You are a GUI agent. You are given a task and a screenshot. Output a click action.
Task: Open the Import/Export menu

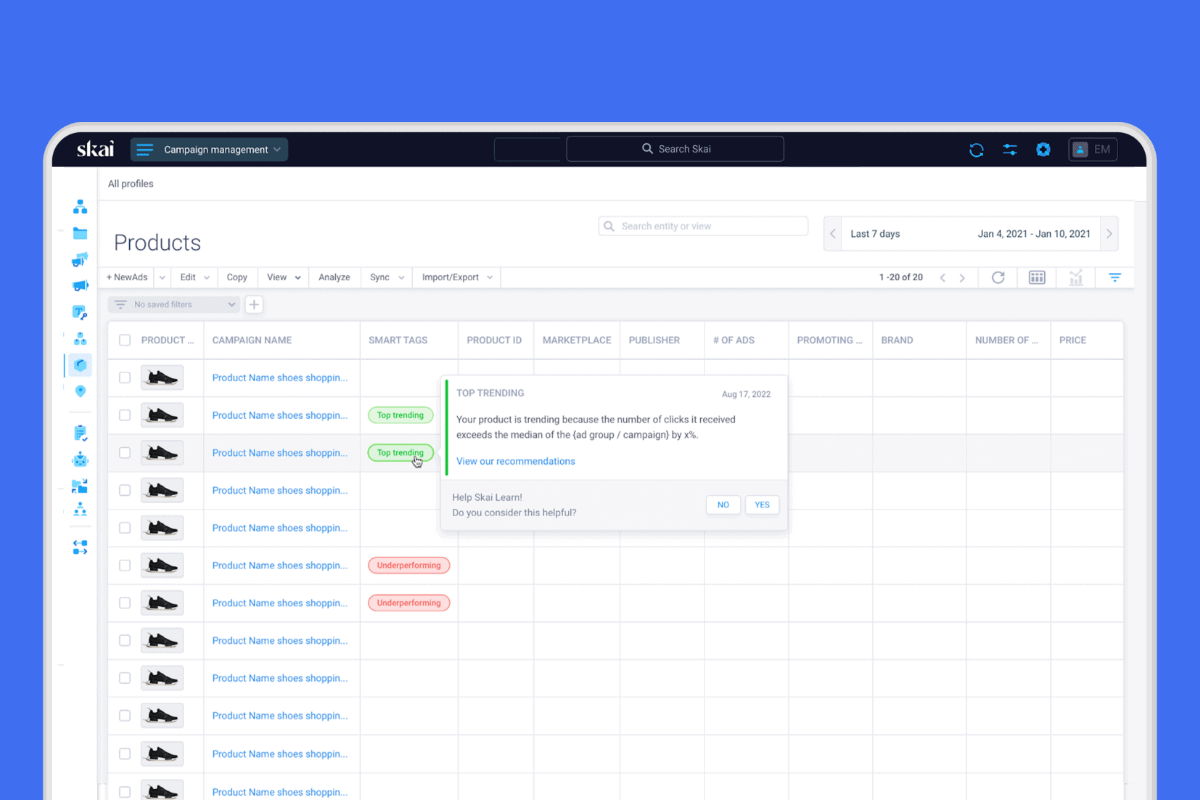(x=450, y=277)
